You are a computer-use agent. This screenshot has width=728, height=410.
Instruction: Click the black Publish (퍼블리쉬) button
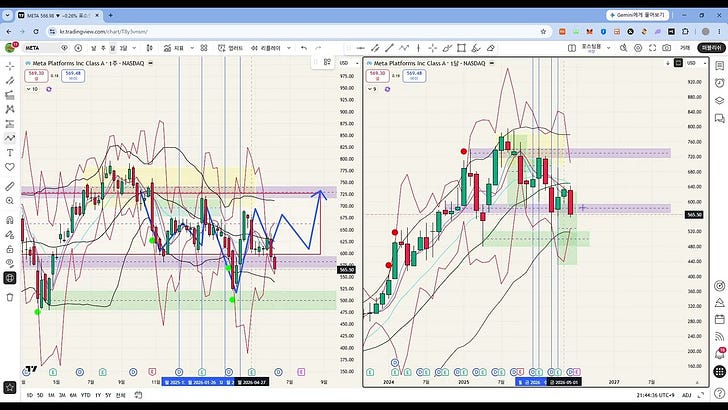711,48
